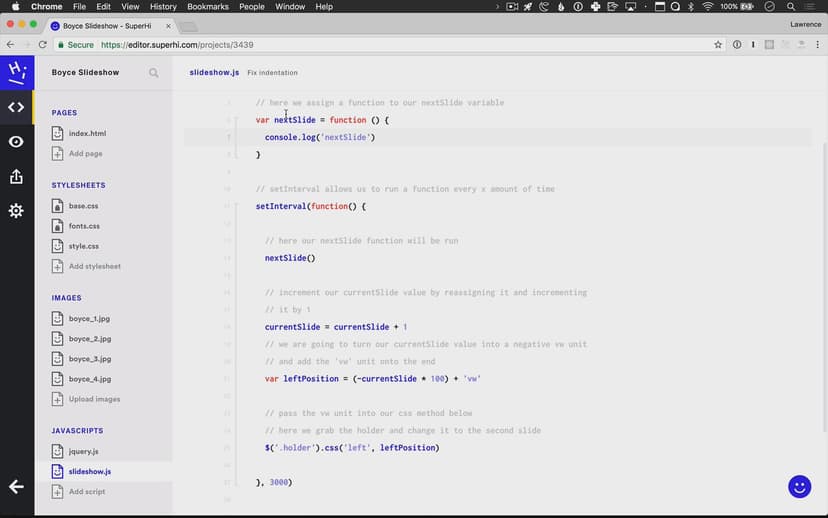828x518 pixels.
Task: Open the Bookmarks menu
Action: (208, 7)
